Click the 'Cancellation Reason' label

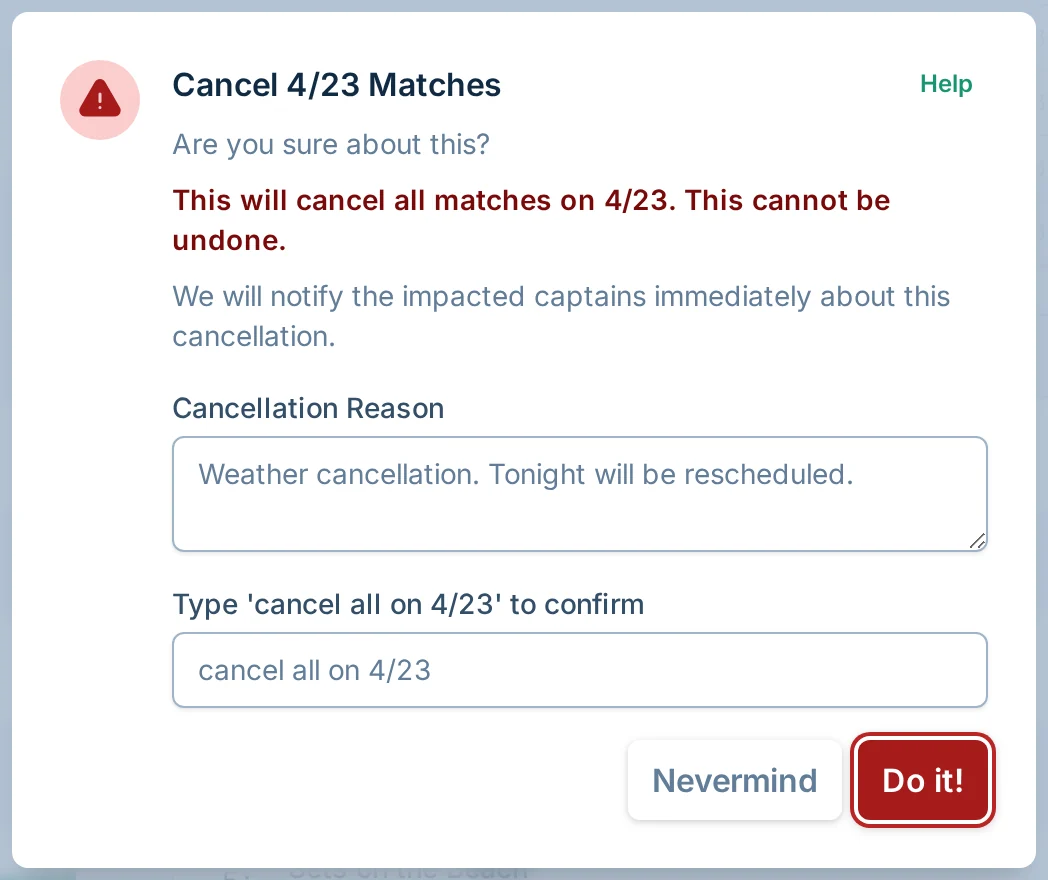pyautogui.click(x=308, y=408)
